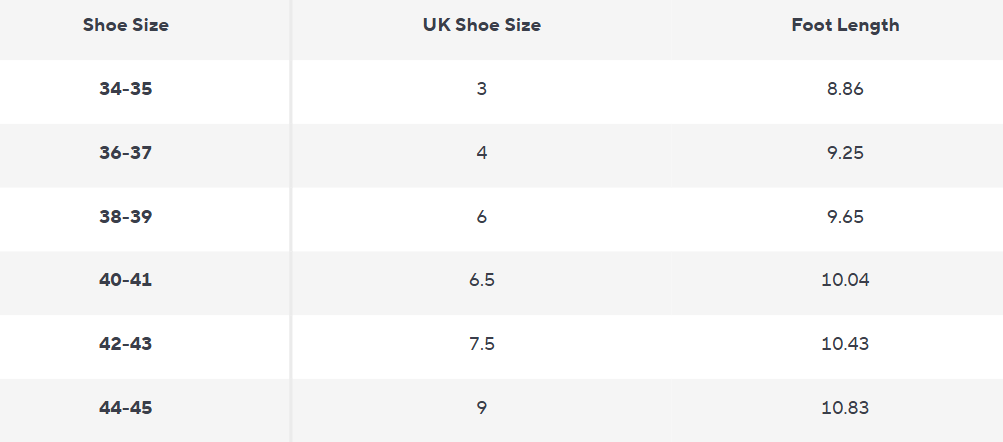The height and width of the screenshot is (442, 1003).
Task: Click UK shoe size value 3
Action: (481, 88)
